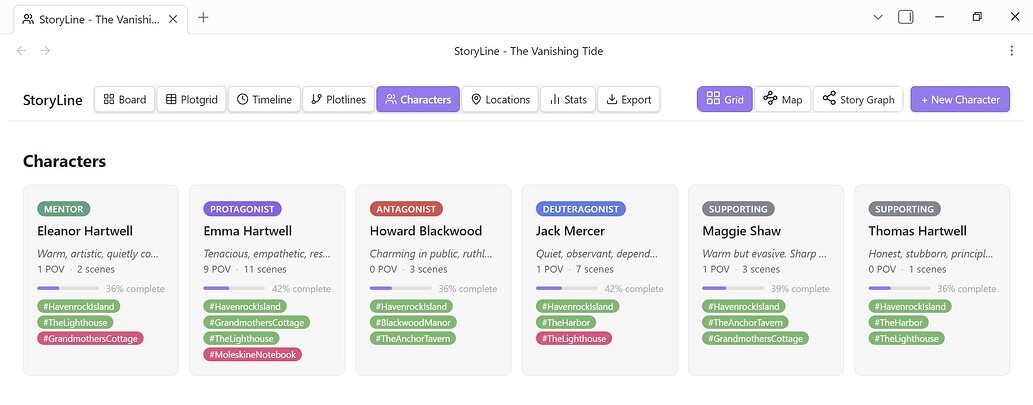
Task: Click Eleanor Hartwell's progress bar
Action: click(x=68, y=288)
